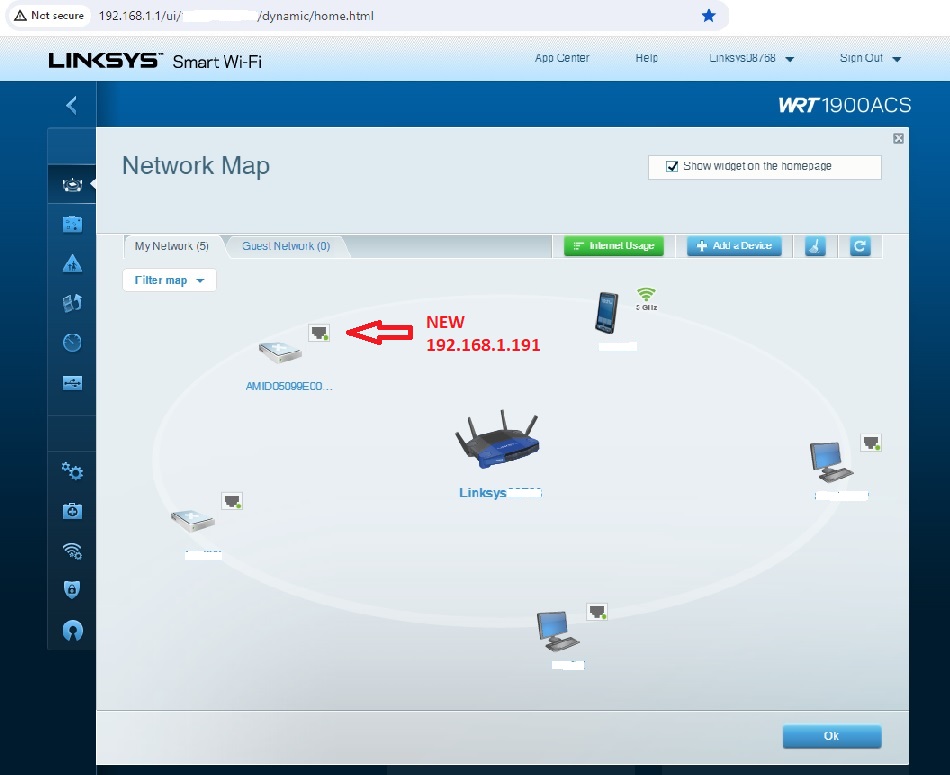Click the Internet Usage button

pyautogui.click(x=614, y=246)
